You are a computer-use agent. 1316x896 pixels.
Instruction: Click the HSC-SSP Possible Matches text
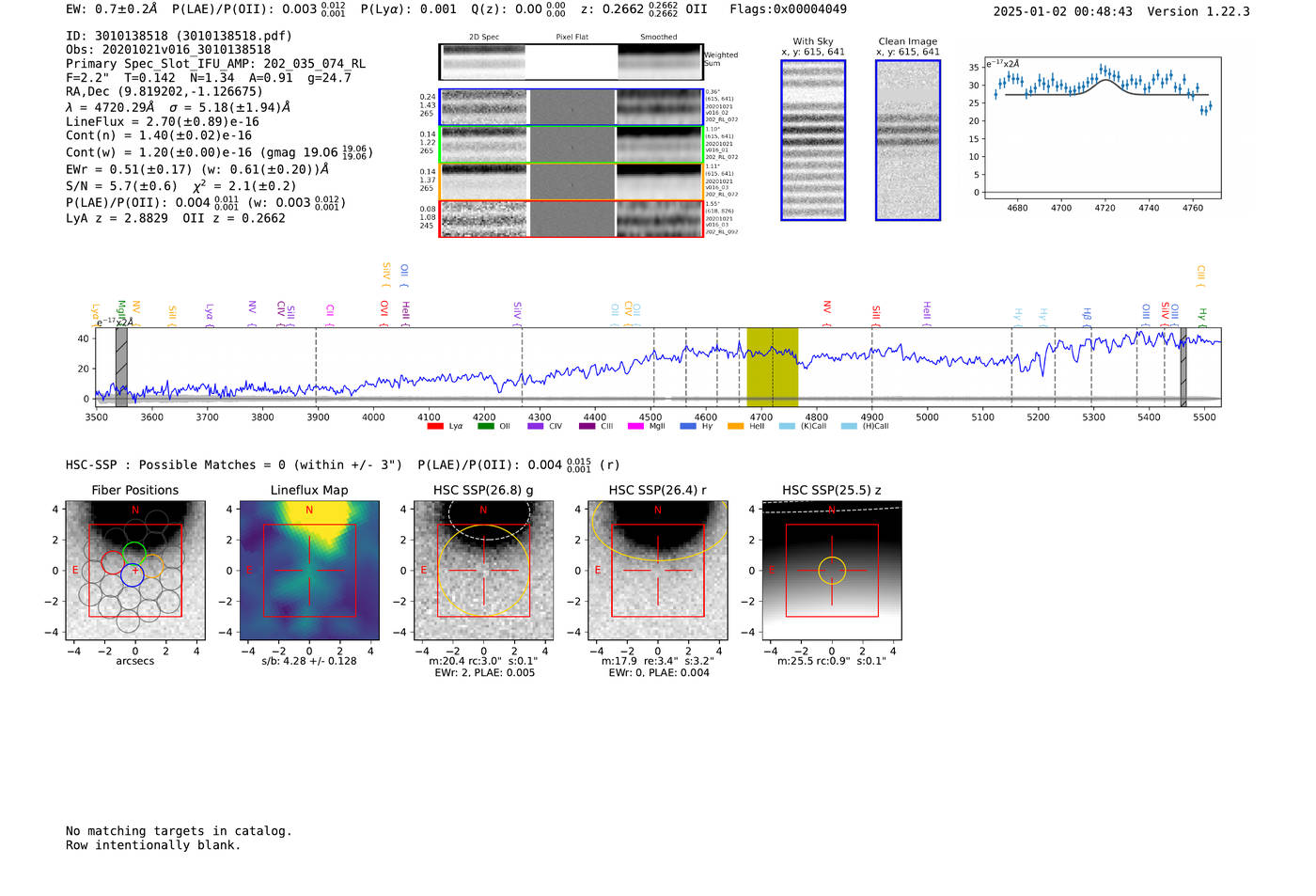234,465
